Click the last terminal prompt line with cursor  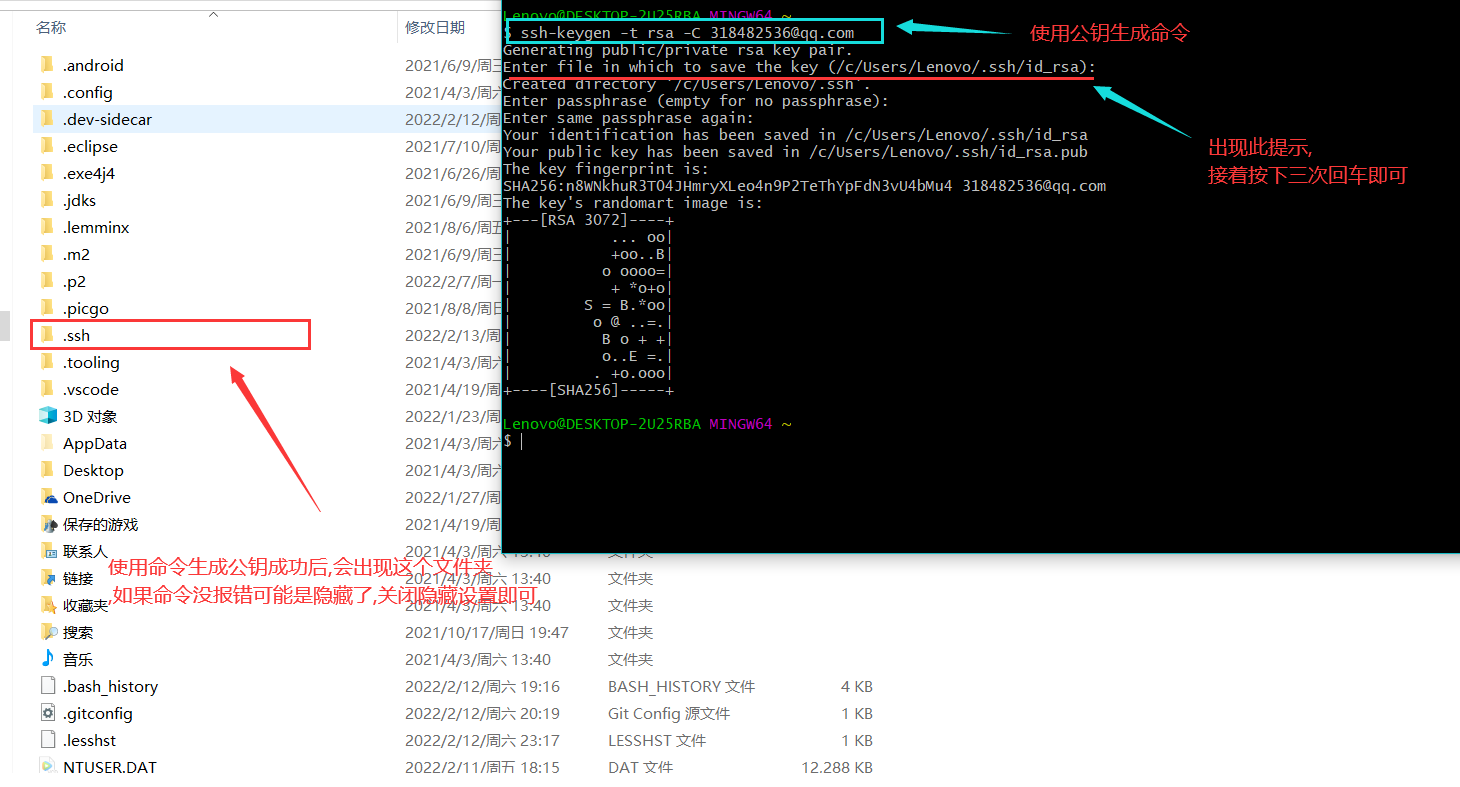tap(512, 441)
